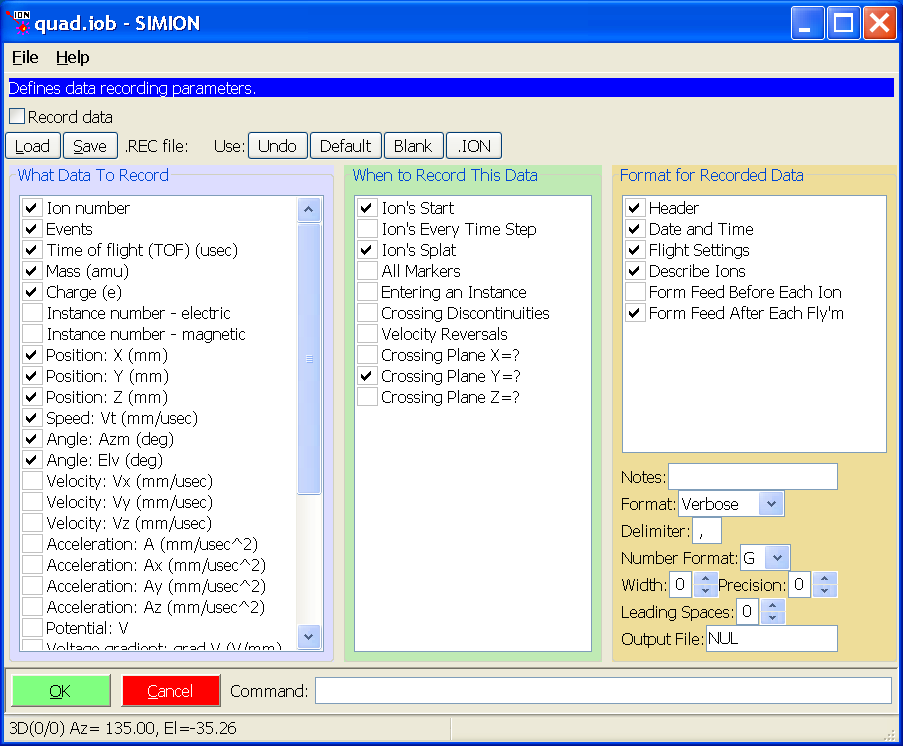Check Crossing Plane Z=?
Image resolution: width=903 pixels, height=746 pixels.
[x=367, y=397]
